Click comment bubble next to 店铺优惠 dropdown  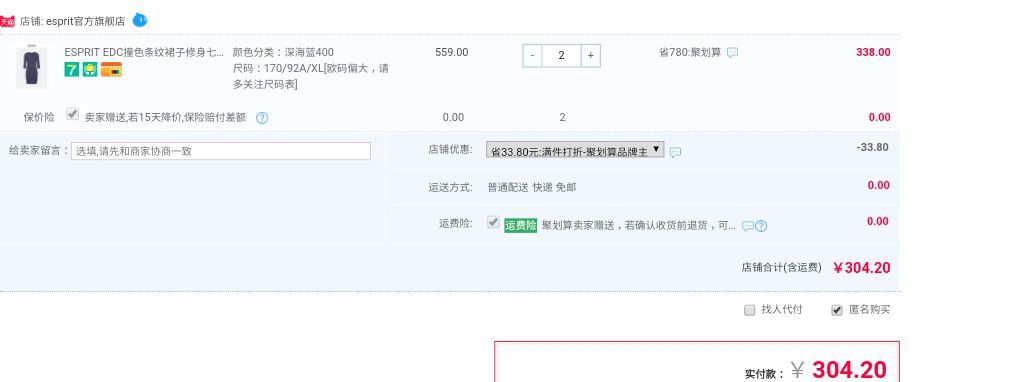point(675,152)
